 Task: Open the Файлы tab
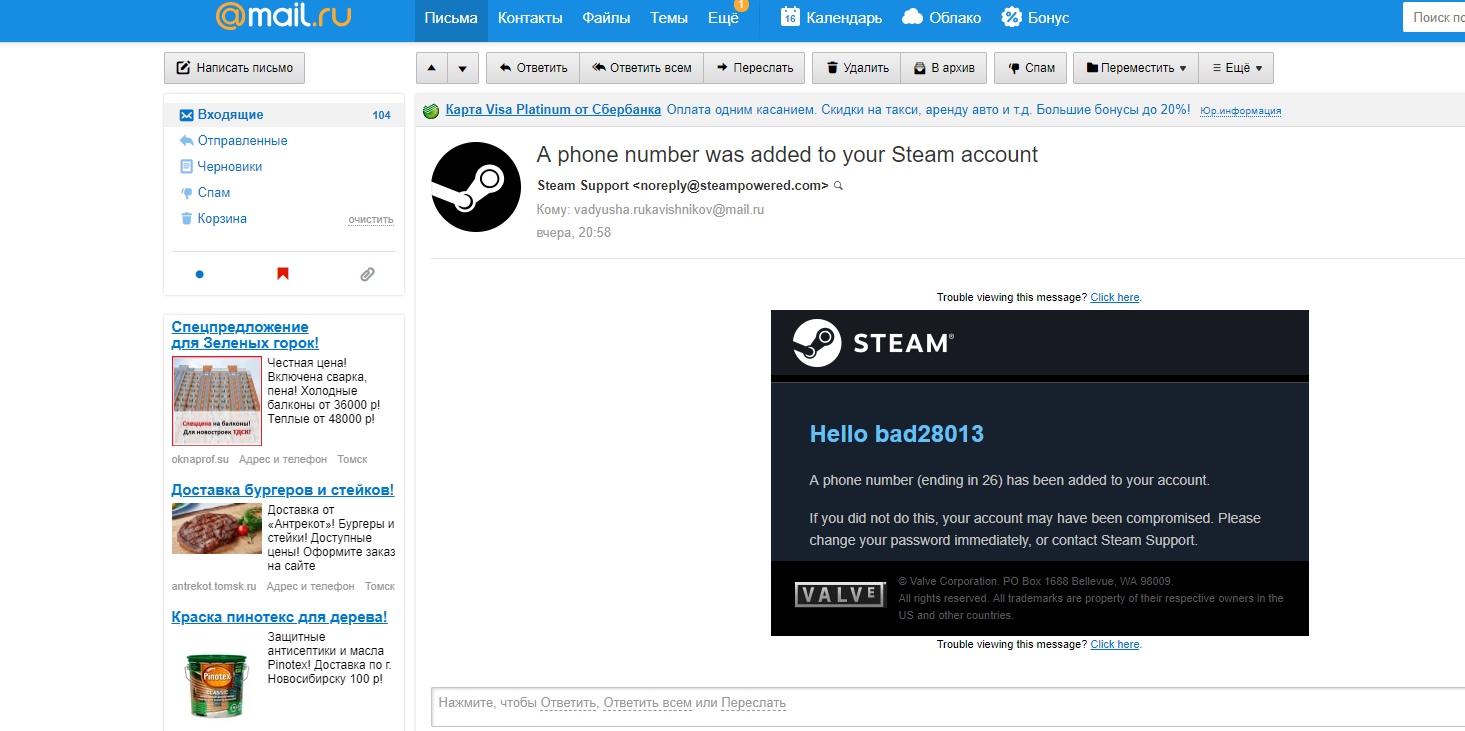[606, 18]
